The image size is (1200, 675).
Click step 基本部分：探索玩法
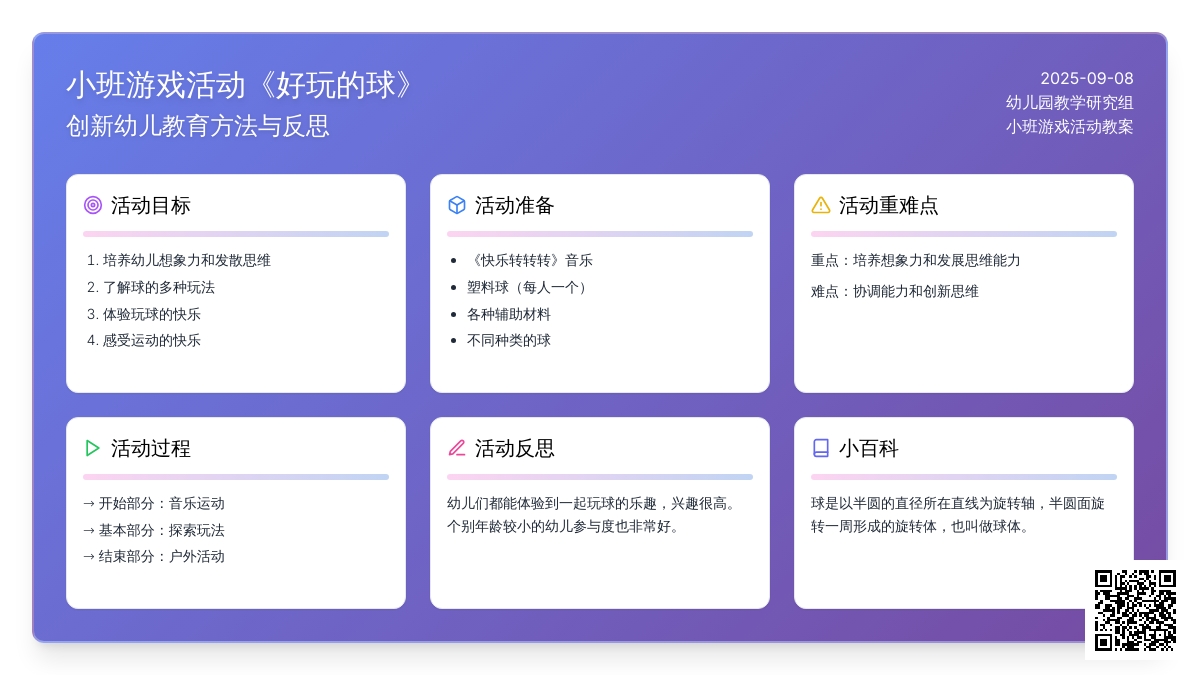tap(154, 530)
